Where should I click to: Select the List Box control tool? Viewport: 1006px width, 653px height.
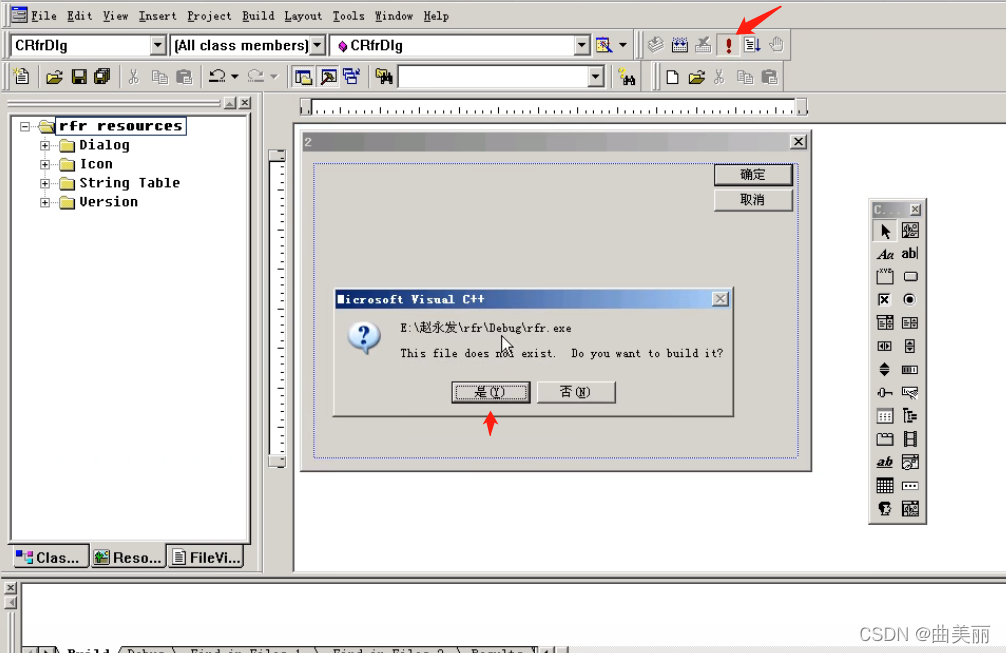910,323
